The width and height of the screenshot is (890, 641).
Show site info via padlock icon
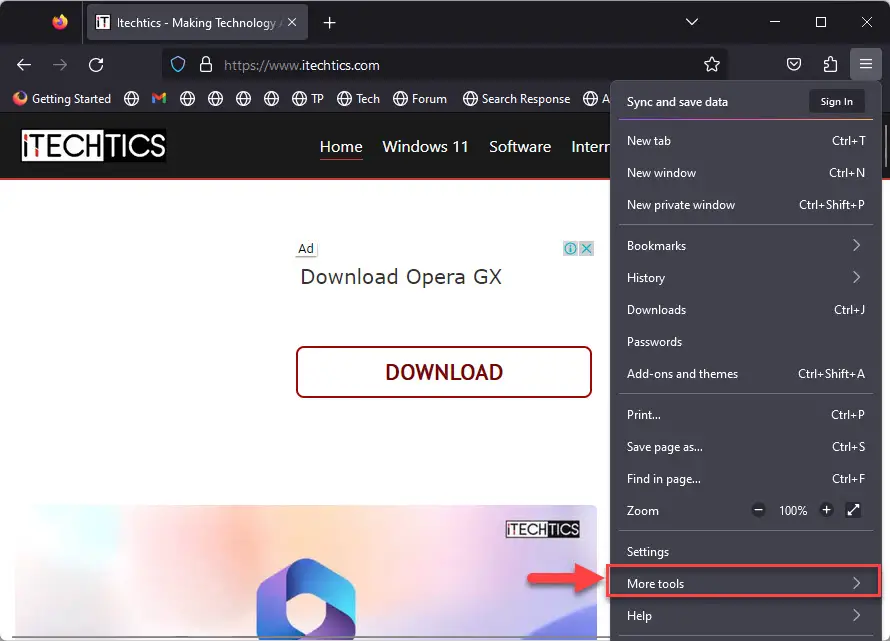(205, 65)
